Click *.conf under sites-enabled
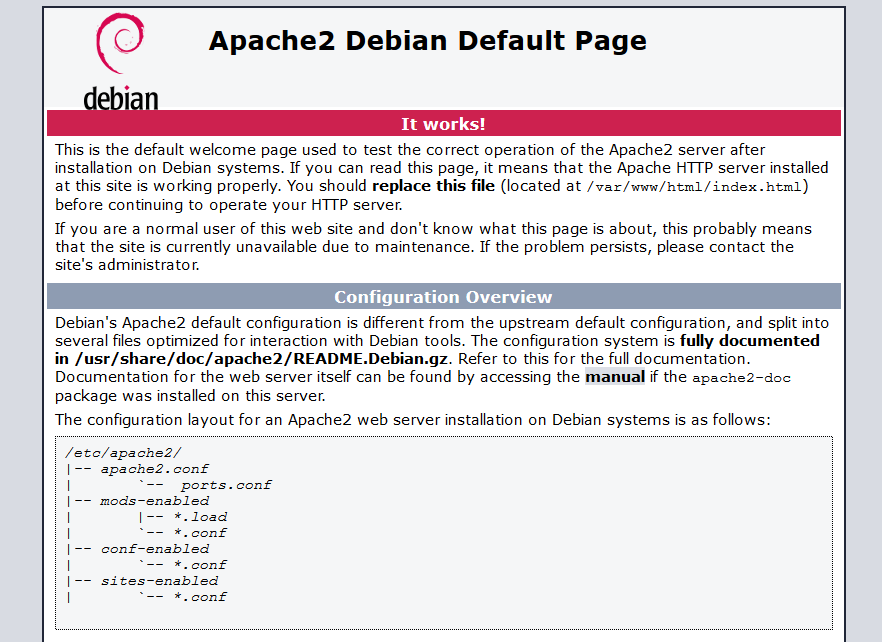 pyautogui.click(x=200, y=597)
